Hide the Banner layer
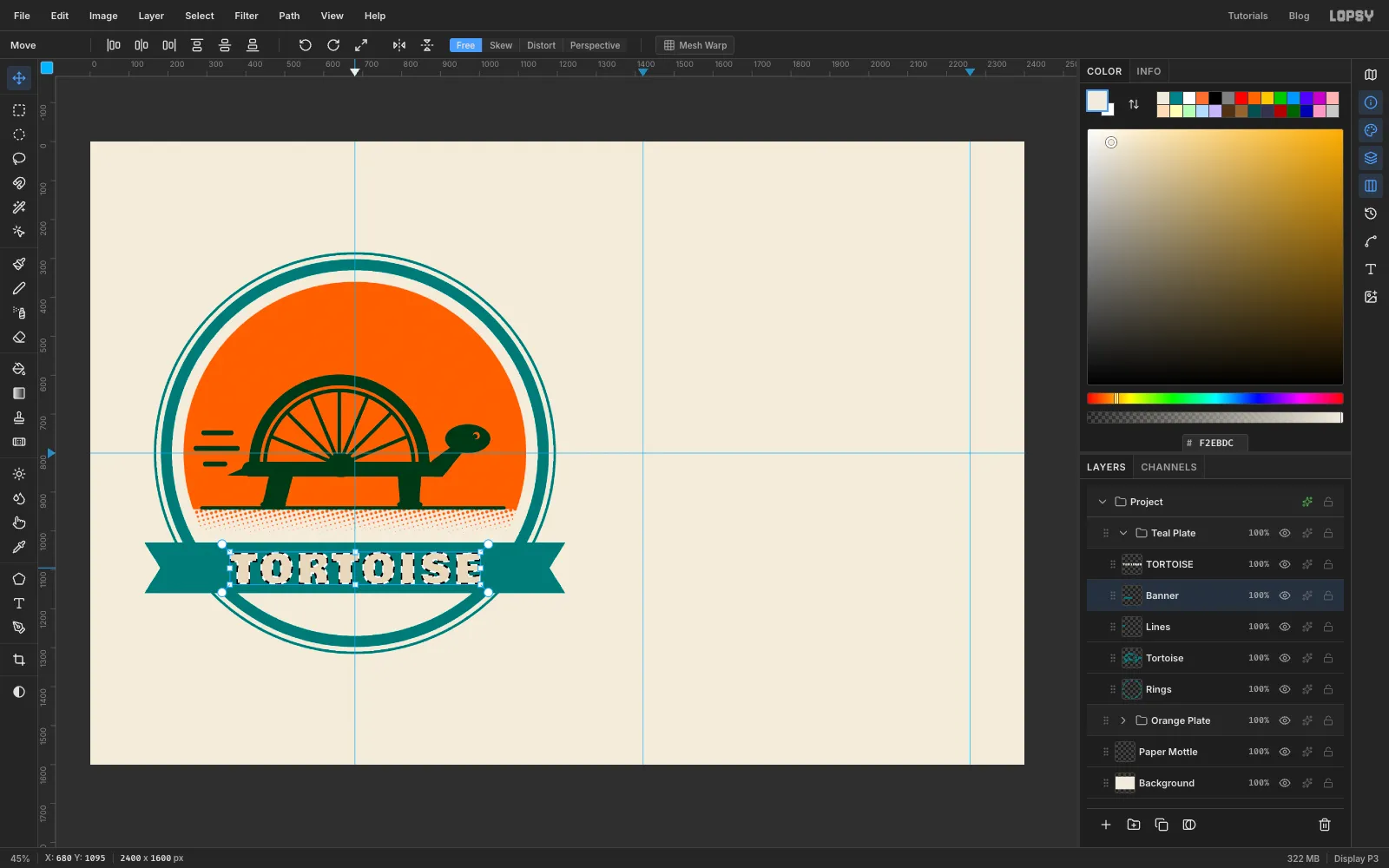Viewport: 1389px width, 868px height. (1285, 595)
